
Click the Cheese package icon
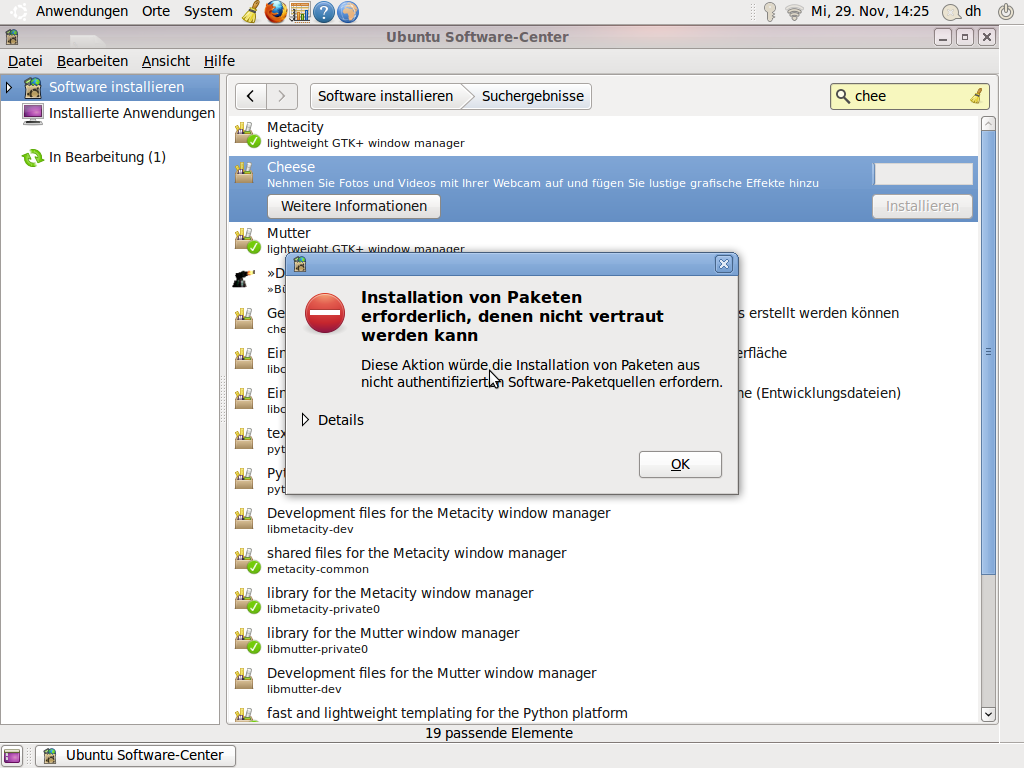click(244, 173)
